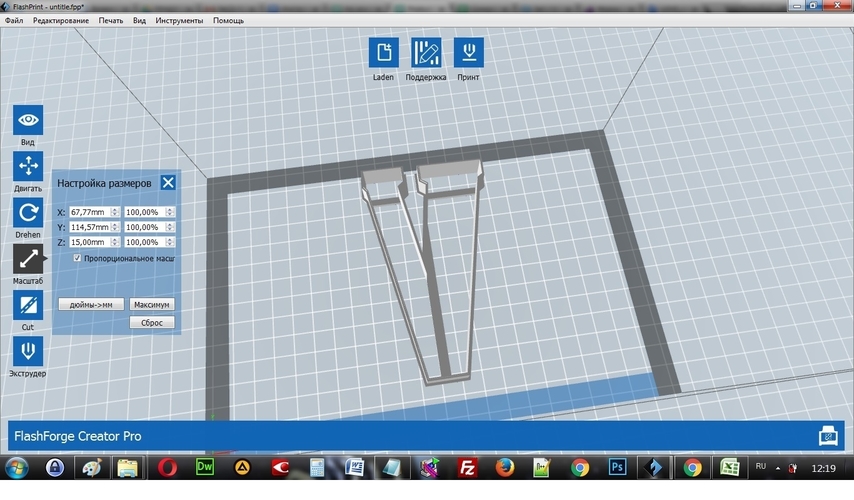Open the Вид menu in menu bar
Screen dimensions: 854x500
click(x=139, y=20)
